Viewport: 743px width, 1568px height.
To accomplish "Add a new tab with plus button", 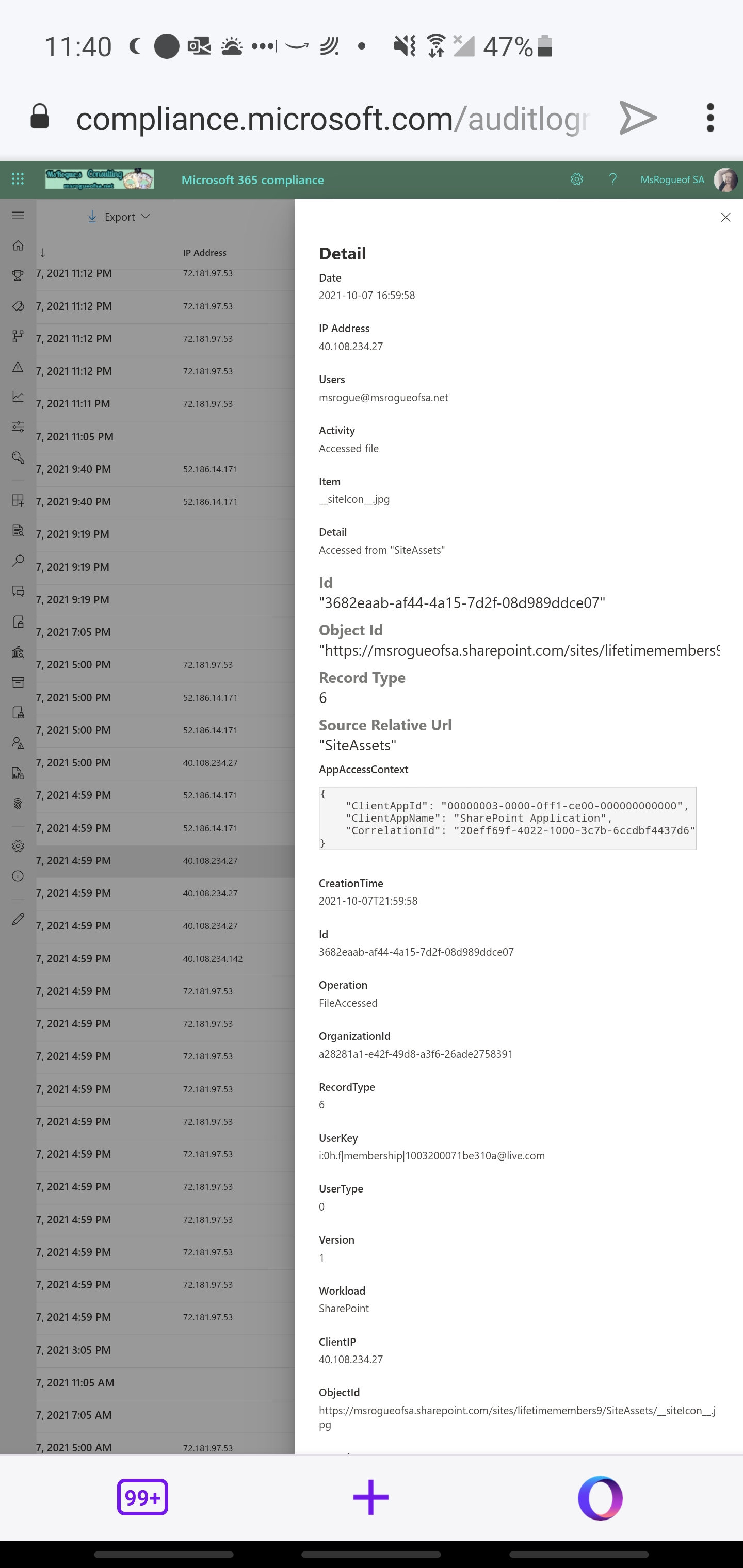I will pos(371,1497).
